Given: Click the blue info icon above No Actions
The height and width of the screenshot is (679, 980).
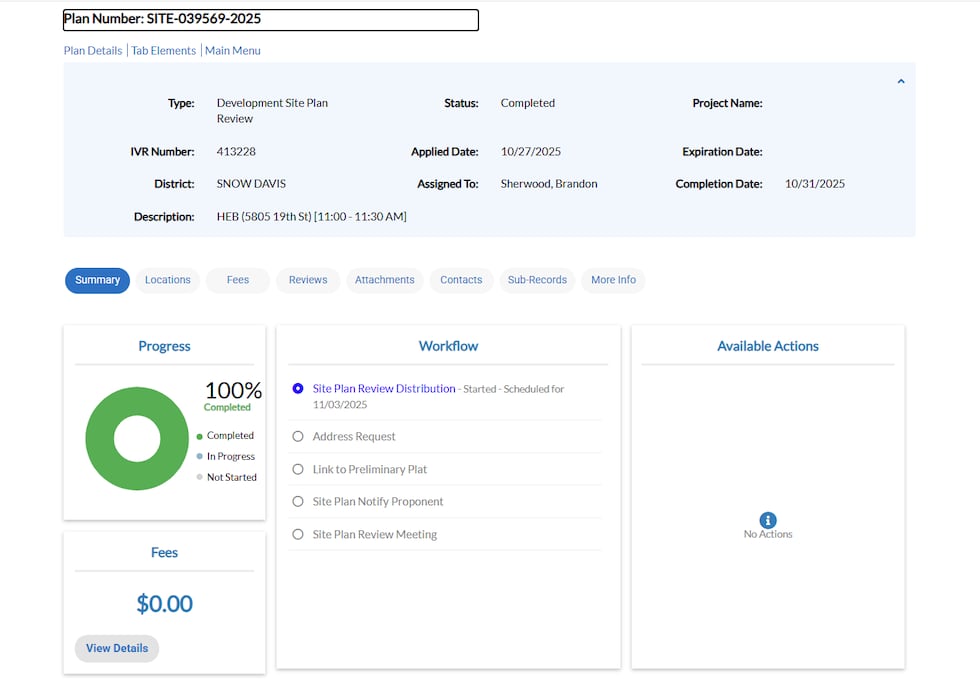Looking at the screenshot, I should click(768, 520).
